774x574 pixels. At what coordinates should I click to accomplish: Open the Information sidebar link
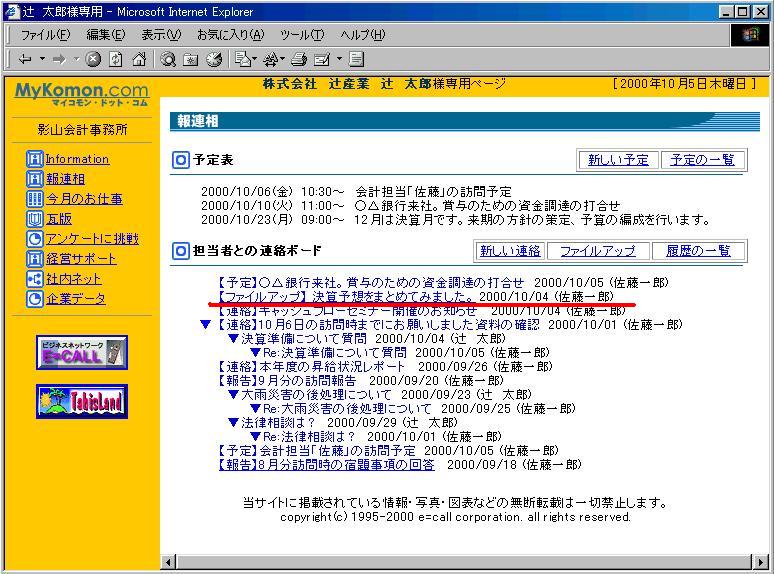(77, 159)
